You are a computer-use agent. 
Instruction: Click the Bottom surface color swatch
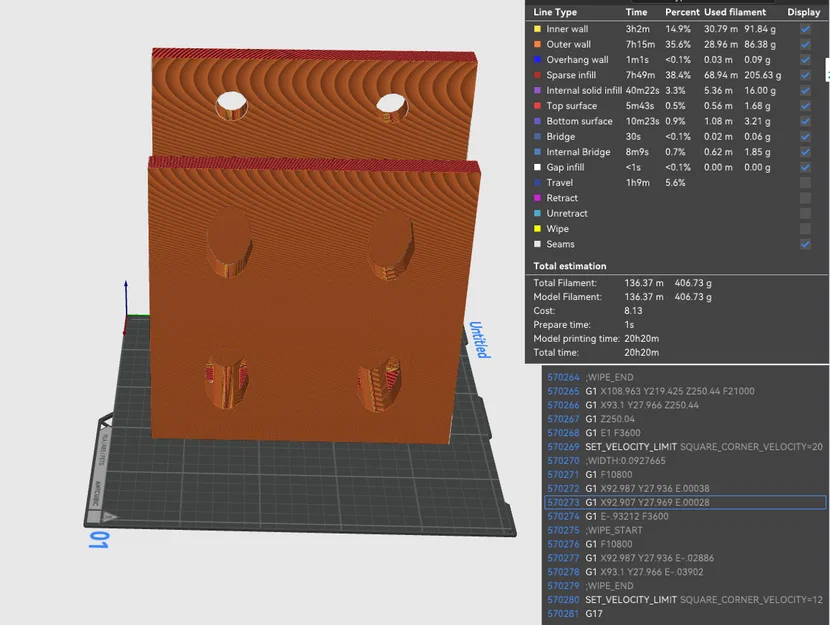point(537,121)
